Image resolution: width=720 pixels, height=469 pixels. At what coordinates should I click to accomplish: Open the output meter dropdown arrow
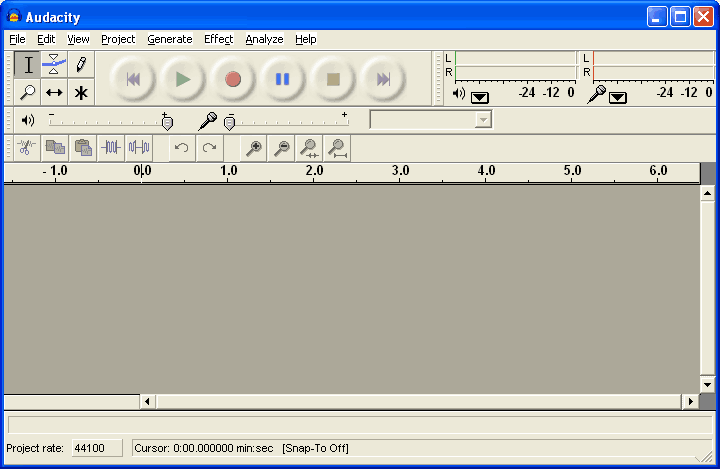click(480, 97)
